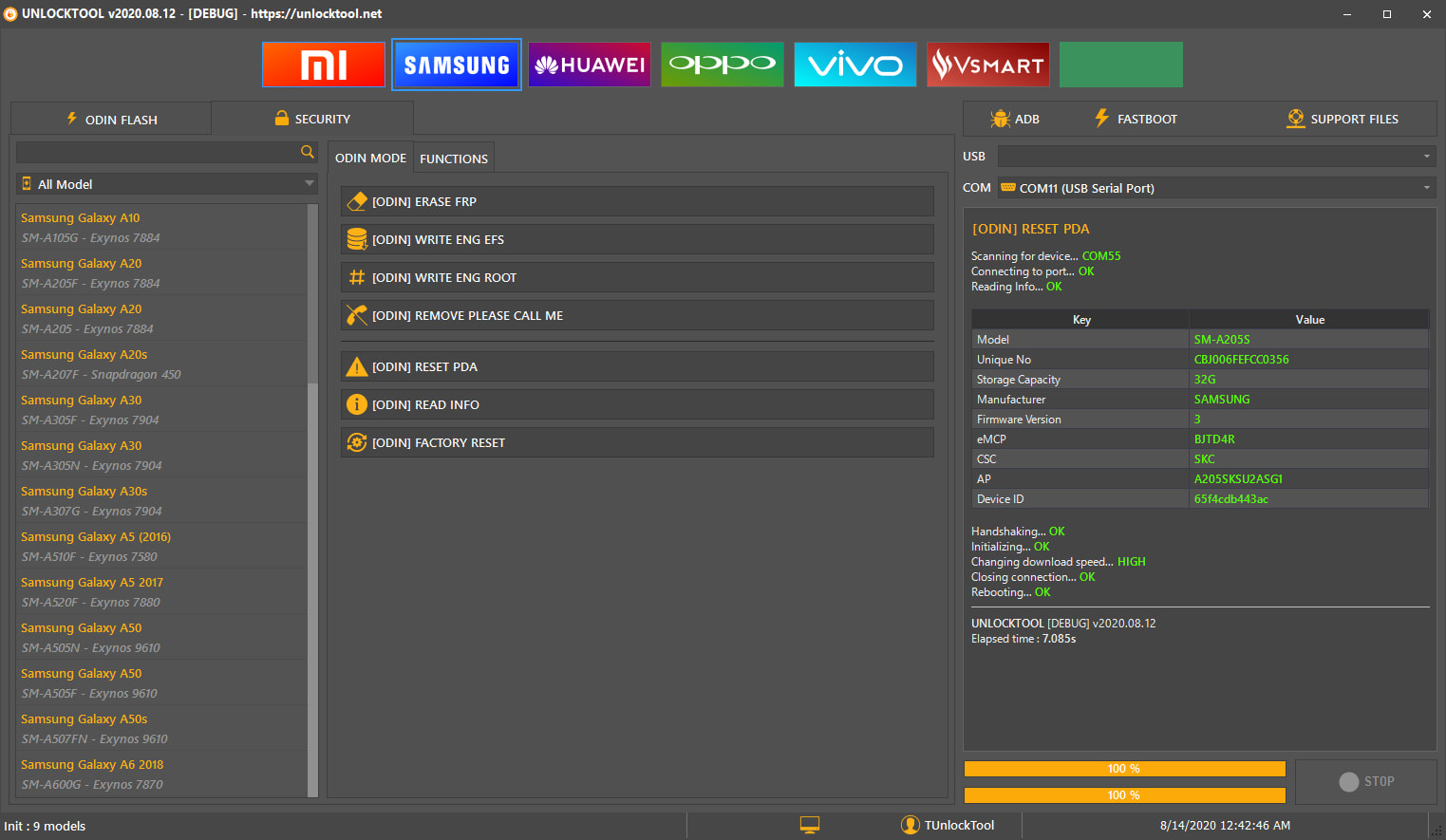The width and height of the screenshot is (1446, 840).
Task: Select Samsung Galaxy A30s SM-A307G
Action: (x=161, y=500)
